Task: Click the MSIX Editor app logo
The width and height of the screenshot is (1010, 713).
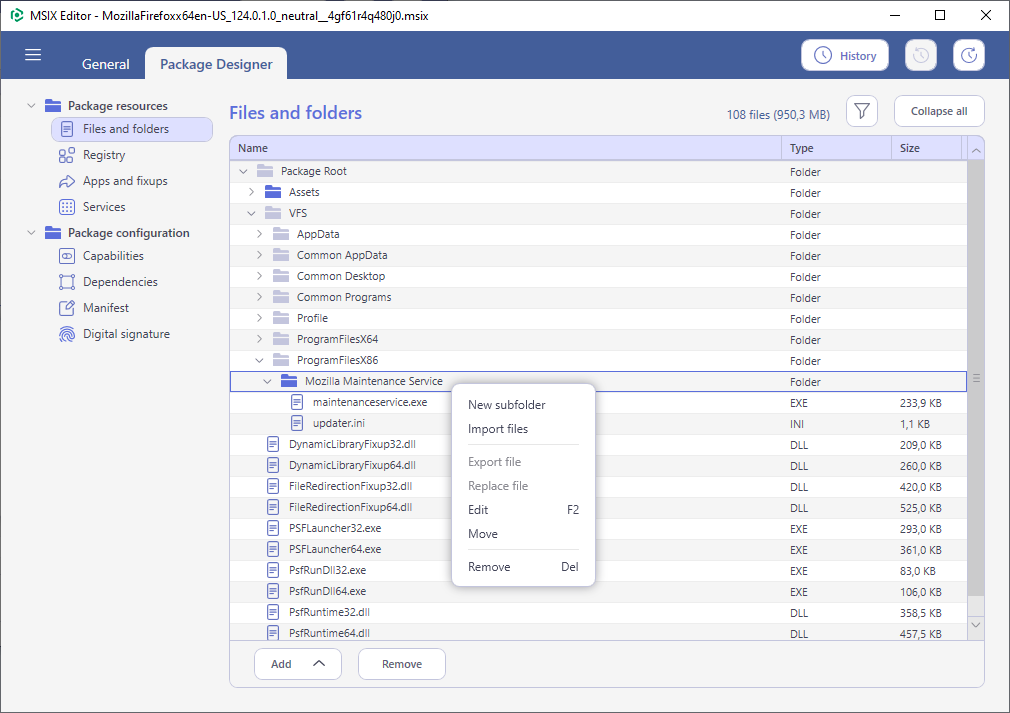Action: [17, 15]
